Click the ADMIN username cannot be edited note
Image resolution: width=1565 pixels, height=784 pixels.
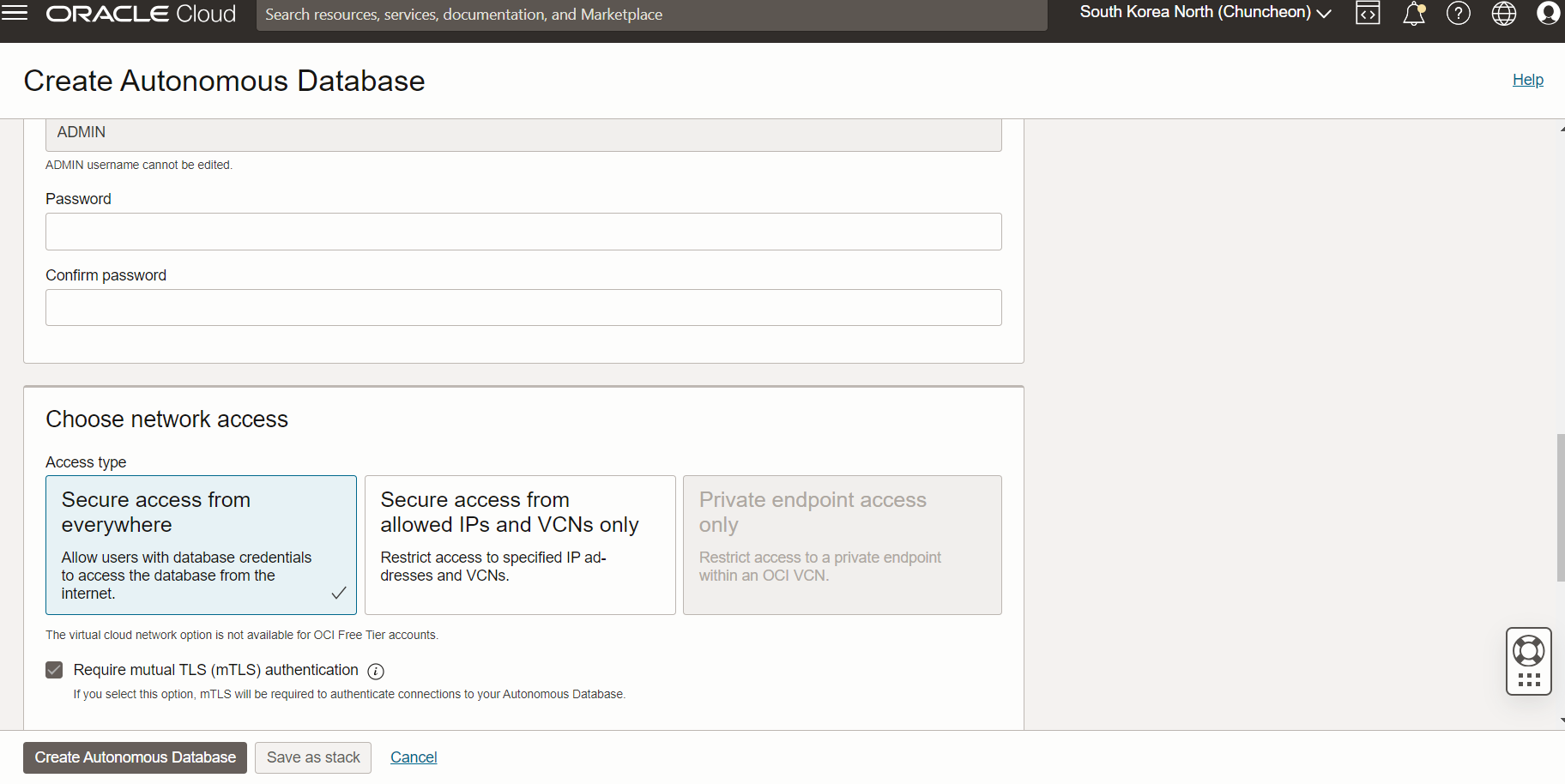tap(139, 165)
